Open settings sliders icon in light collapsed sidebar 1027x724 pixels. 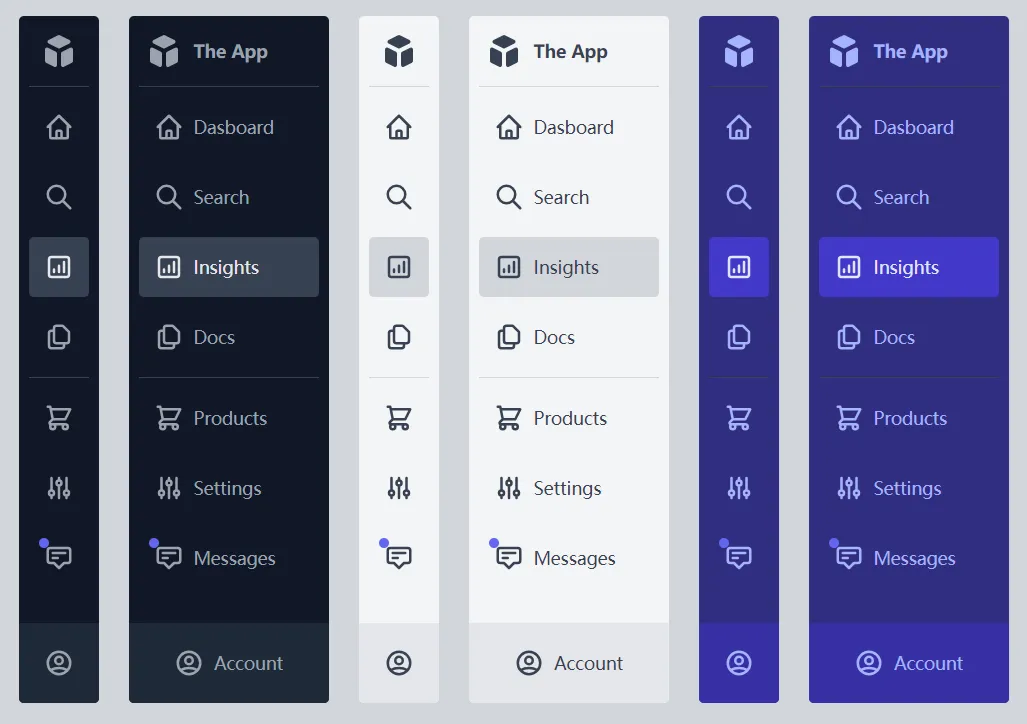(x=399, y=488)
